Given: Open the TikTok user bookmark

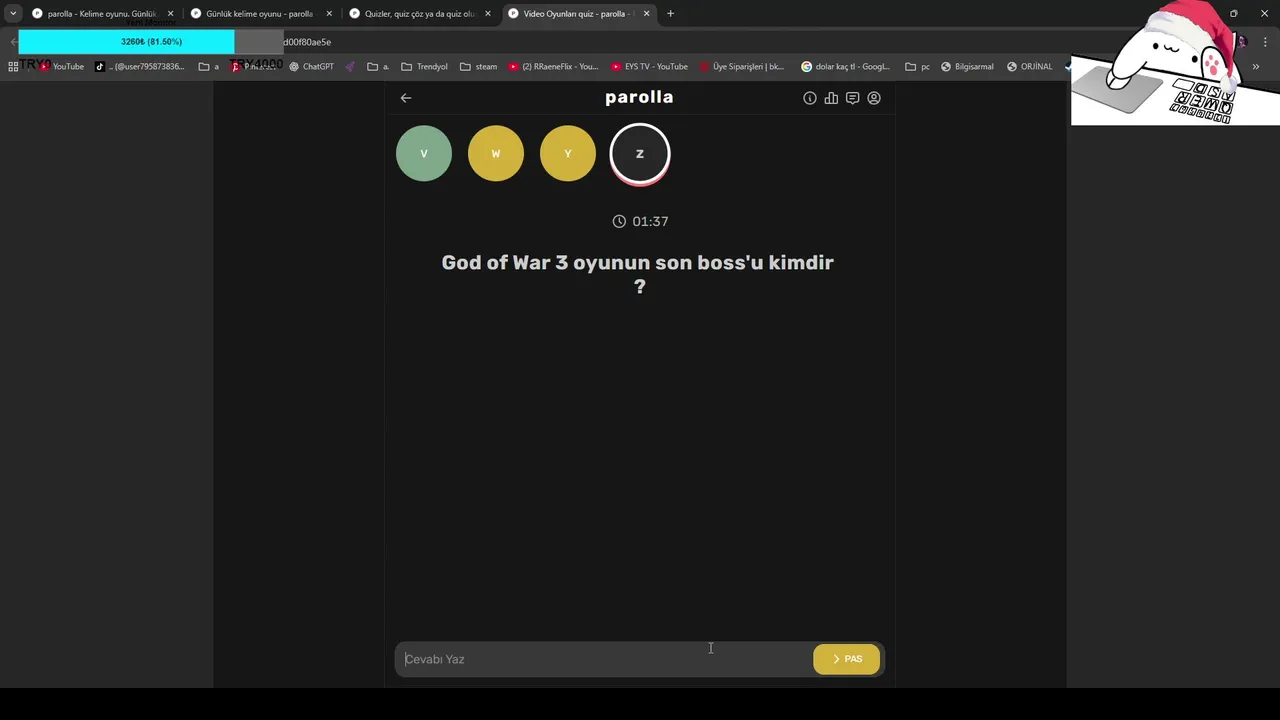Looking at the screenshot, I should click(x=140, y=67).
